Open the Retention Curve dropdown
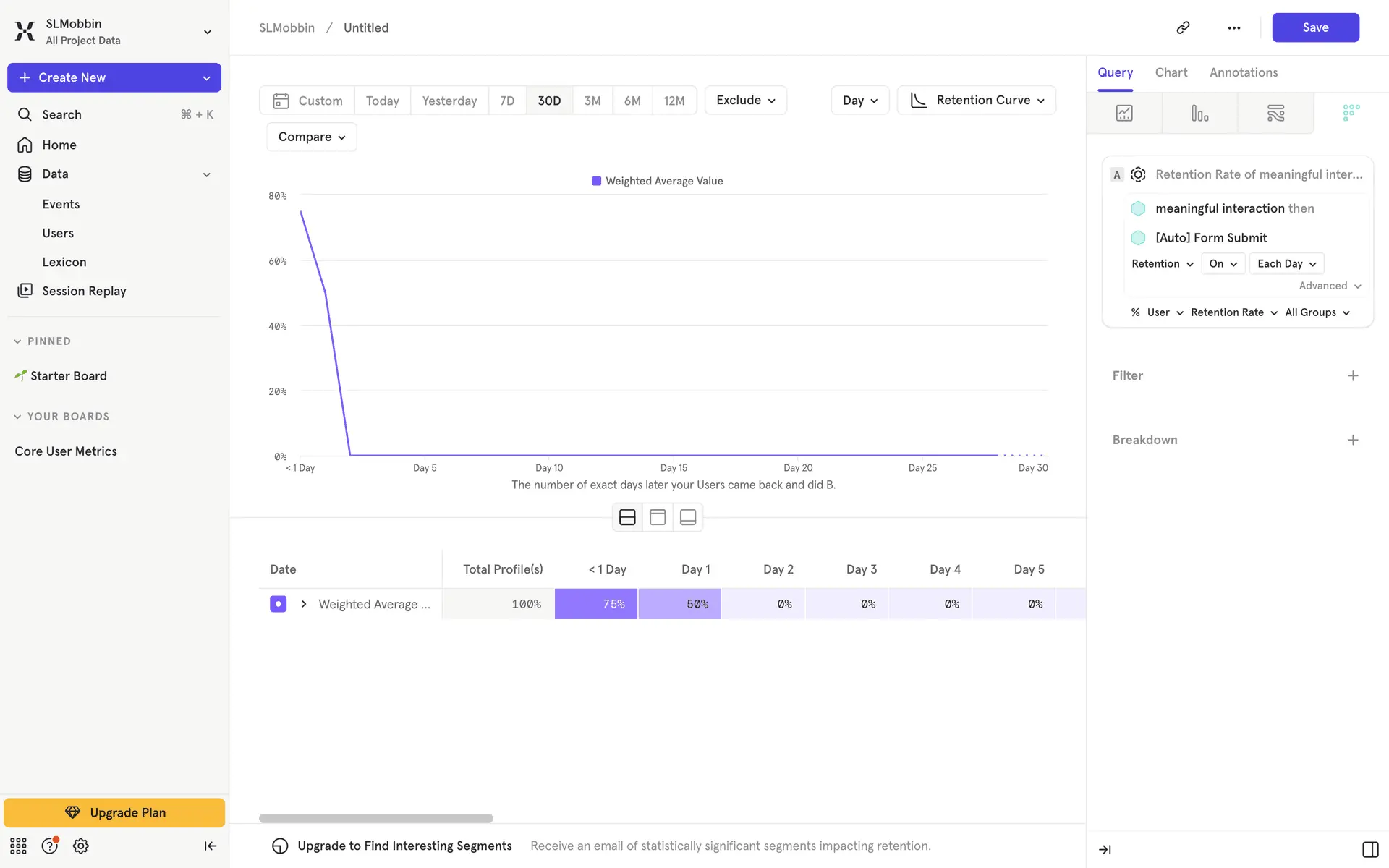This screenshot has height=868, width=1389. 977,100
